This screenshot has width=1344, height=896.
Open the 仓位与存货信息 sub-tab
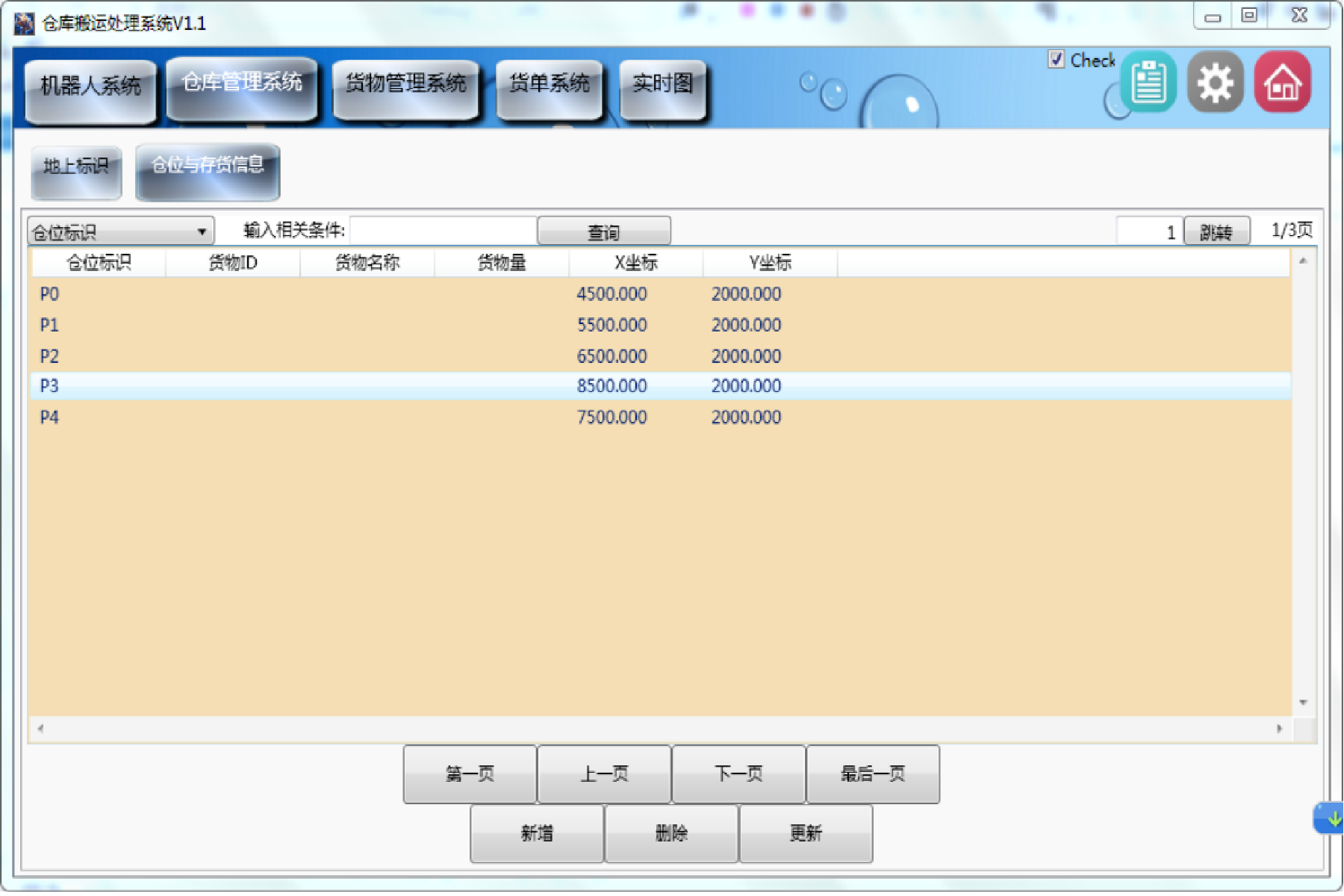coord(208,172)
